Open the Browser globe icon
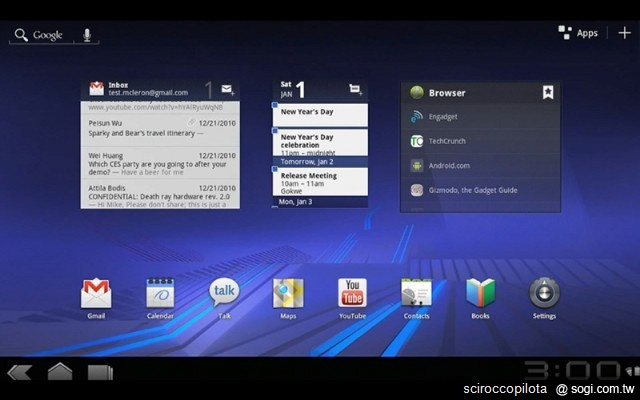Screen dimensions: 640x400 (417, 93)
